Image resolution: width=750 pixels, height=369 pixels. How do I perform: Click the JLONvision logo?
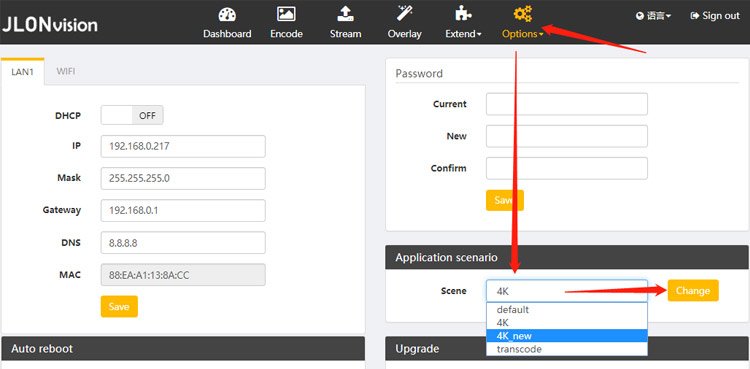coord(49,24)
